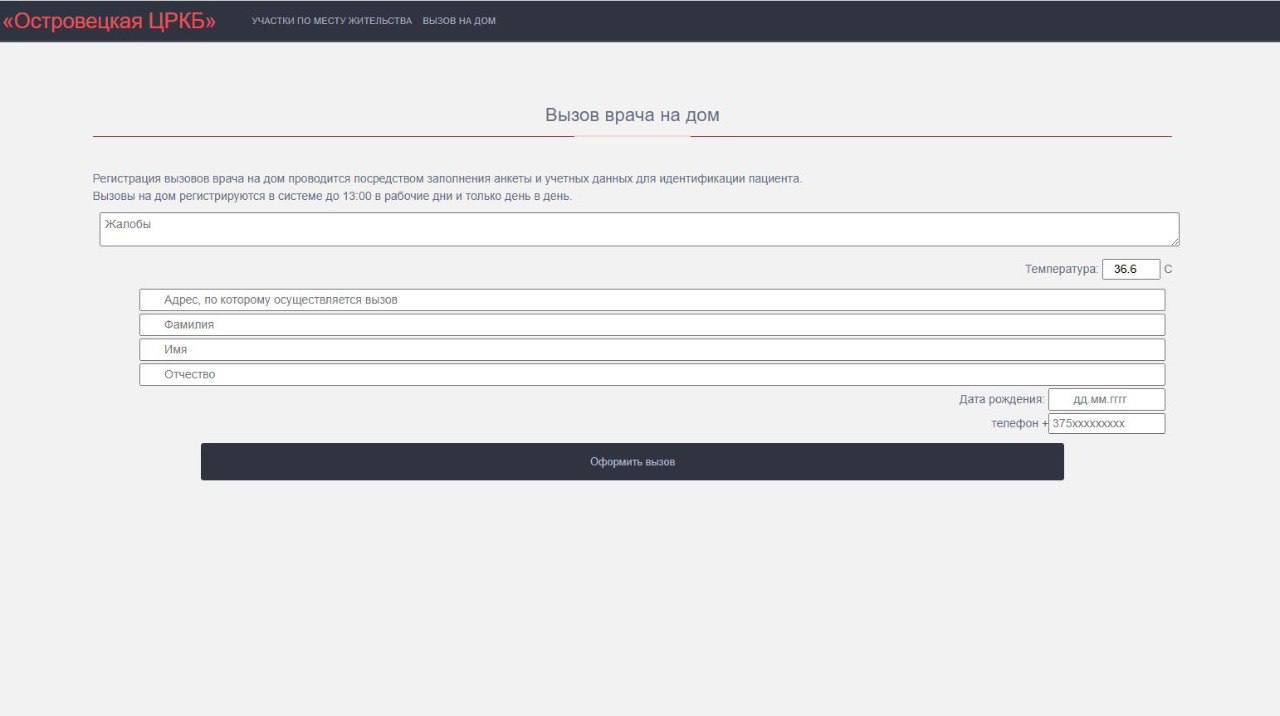Select the Вызов на дом menu item
The height and width of the screenshot is (716, 1280).
[x=458, y=21]
